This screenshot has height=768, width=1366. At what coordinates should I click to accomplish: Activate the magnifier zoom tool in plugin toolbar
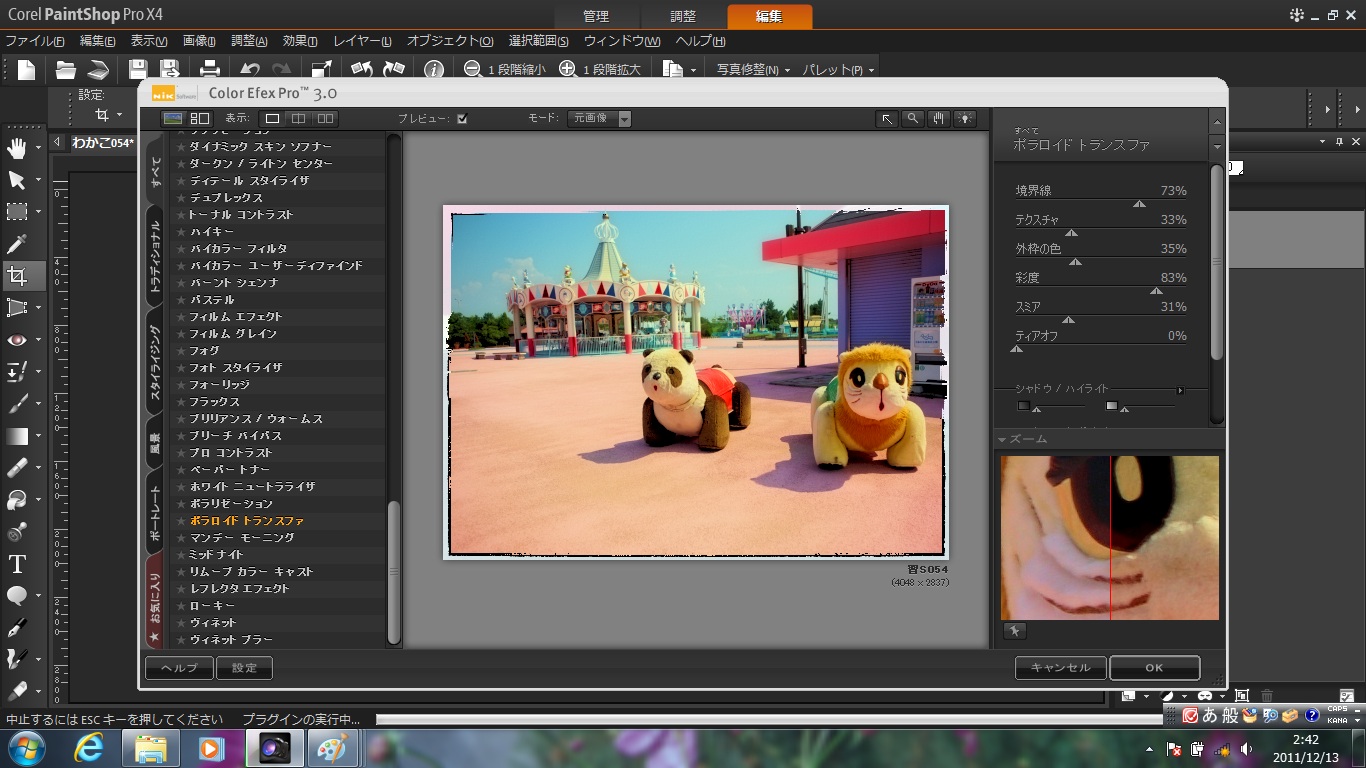(x=912, y=119)
